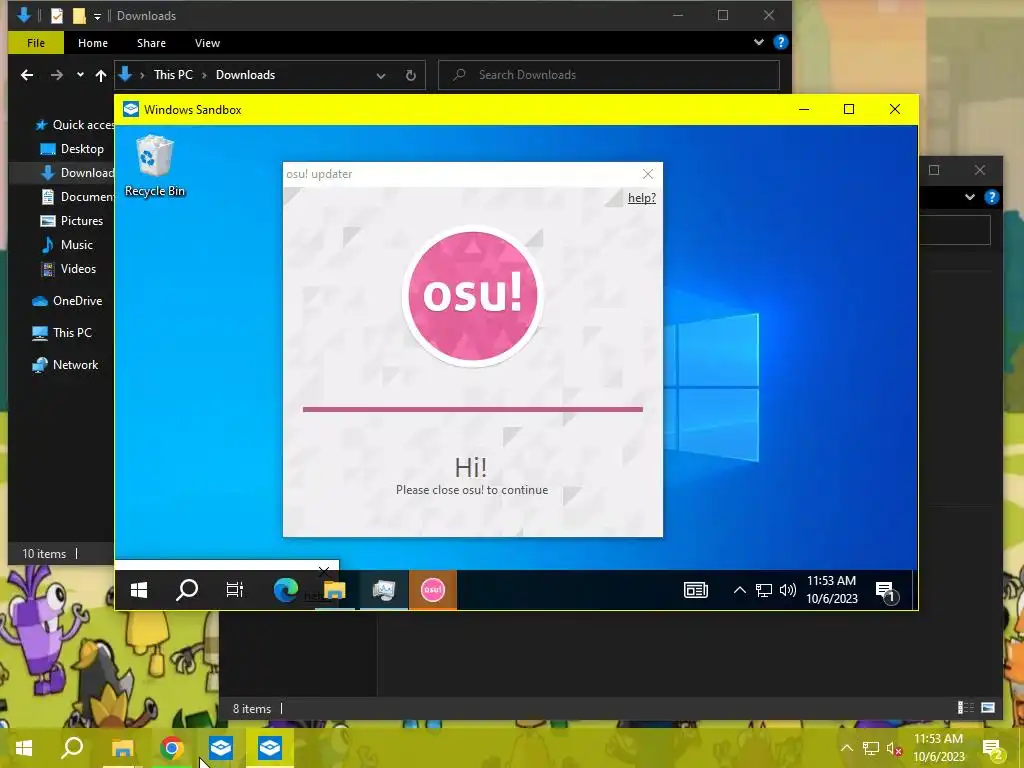Maximize the Windows Sandbox window
The image size is (1024, 768).
point(849,109)
